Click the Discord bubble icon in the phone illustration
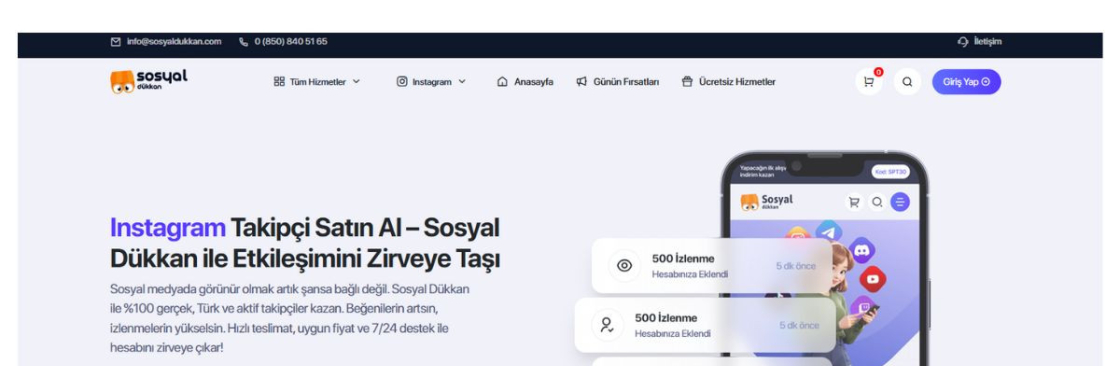The width and height of the screenshot is (1120, 366). 861,250
